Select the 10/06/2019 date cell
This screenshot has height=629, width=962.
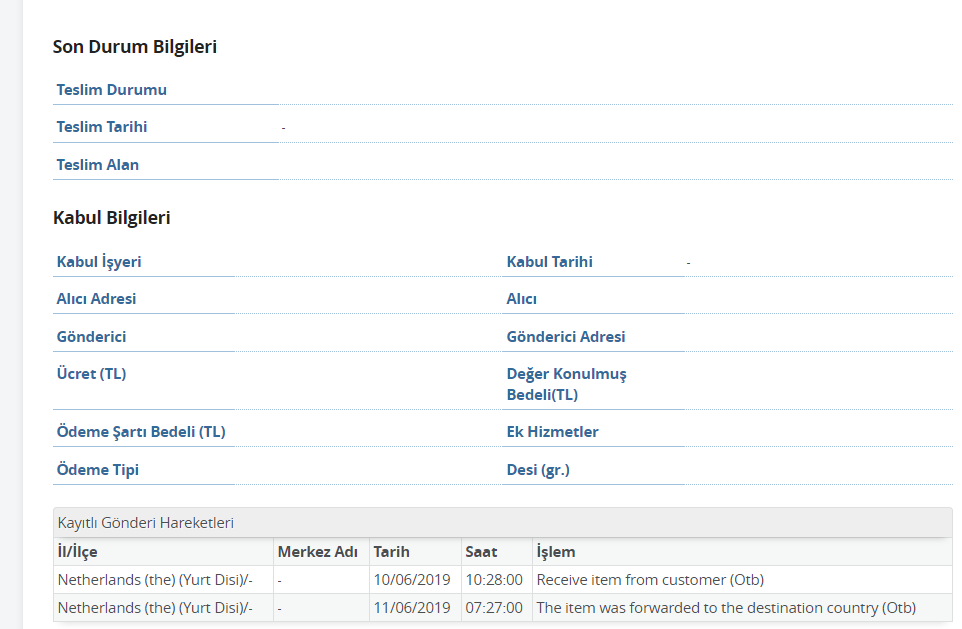(x=414, y=580)
